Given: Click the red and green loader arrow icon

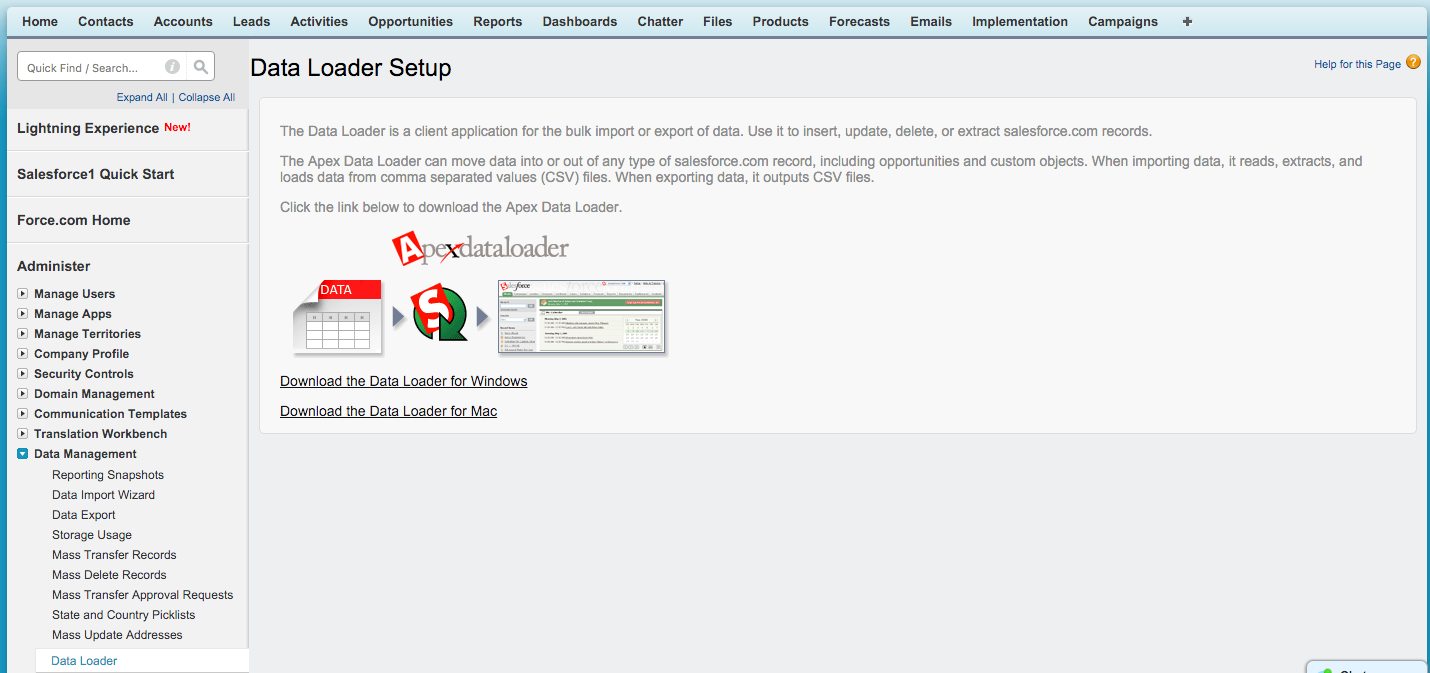Looking at the screenshot, I should [x=440, y=314].
